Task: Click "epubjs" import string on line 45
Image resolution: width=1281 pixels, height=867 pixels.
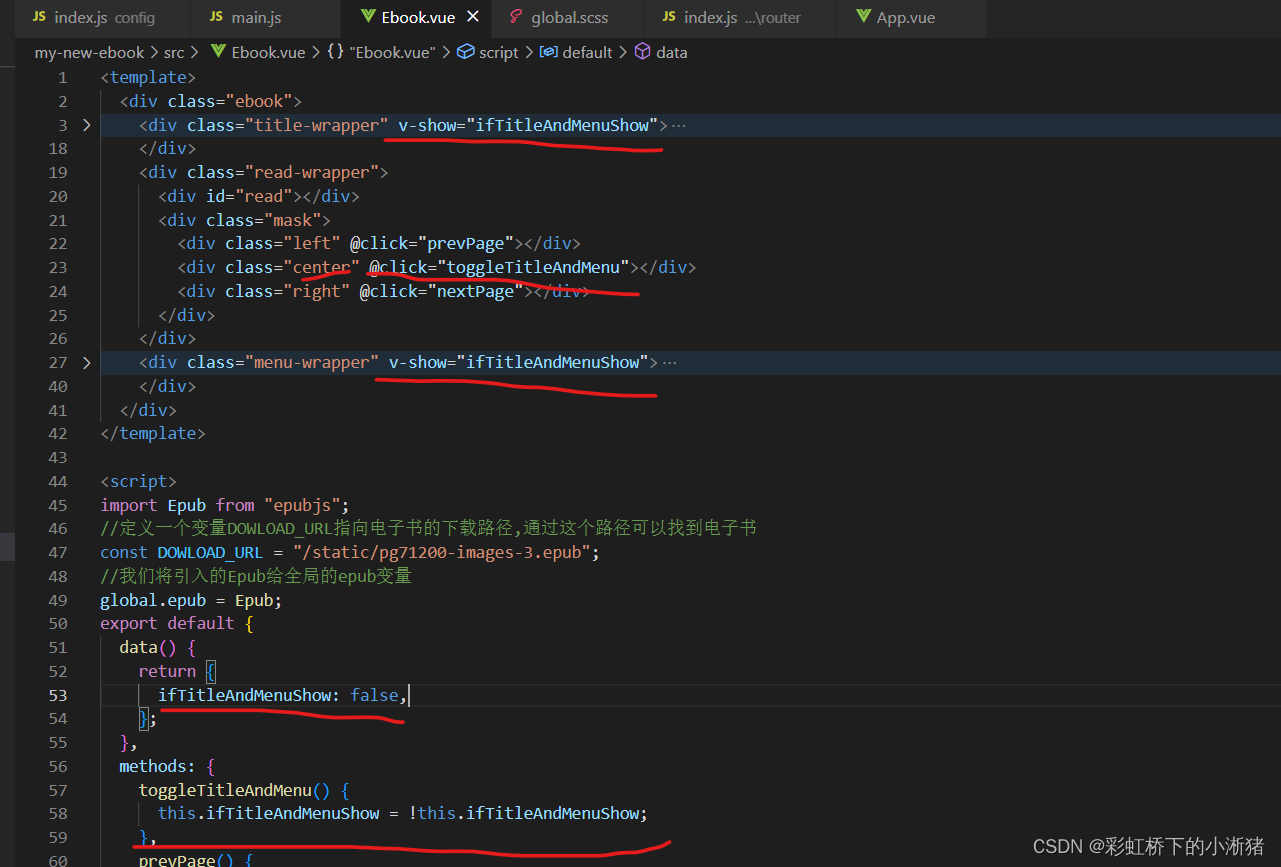Action: [x=302, y=505]
